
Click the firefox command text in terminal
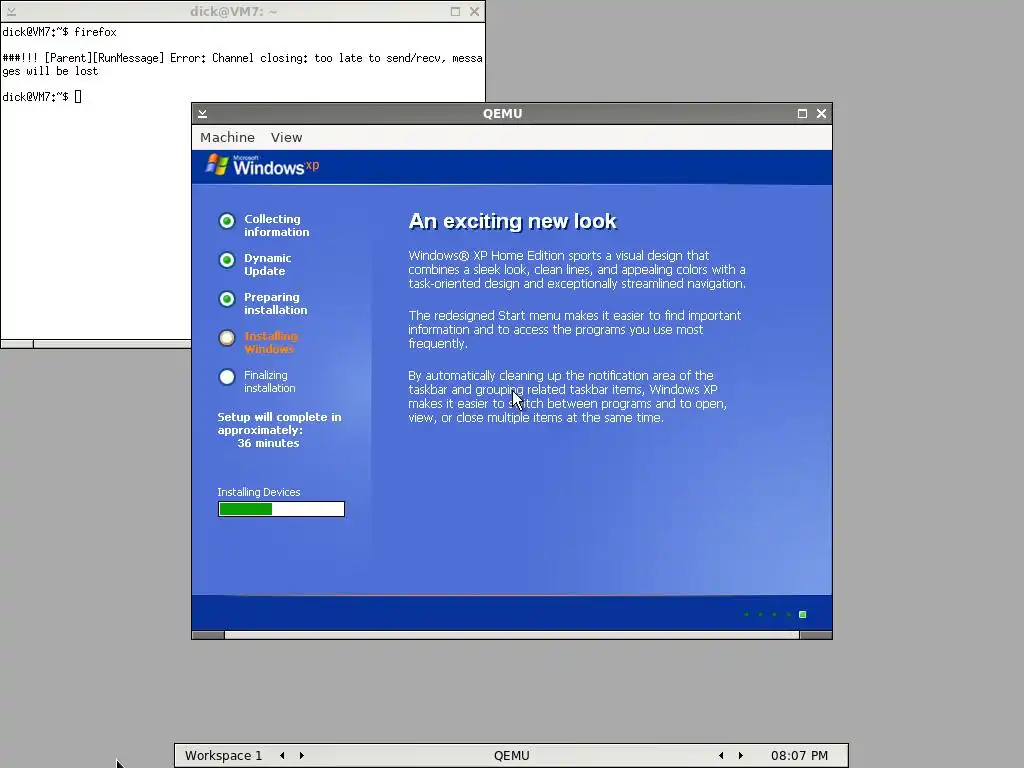coord(95,32)
